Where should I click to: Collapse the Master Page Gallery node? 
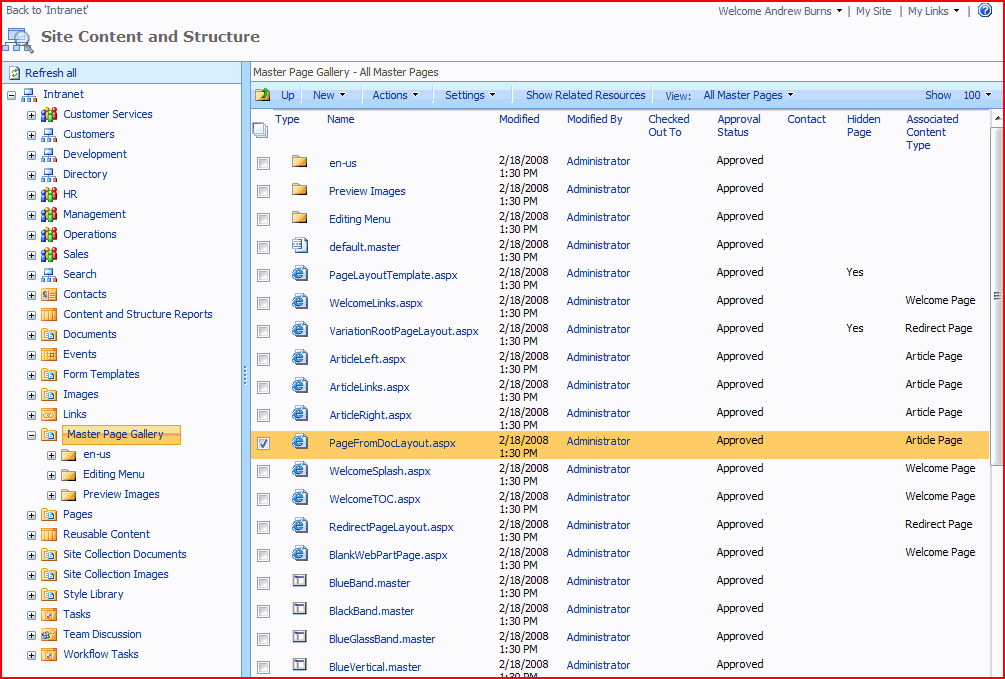[x=31, y=435]
